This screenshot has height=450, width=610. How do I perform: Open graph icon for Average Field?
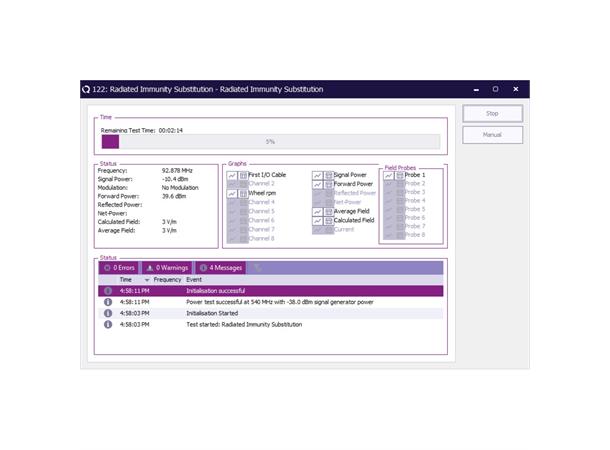(317, 212)
